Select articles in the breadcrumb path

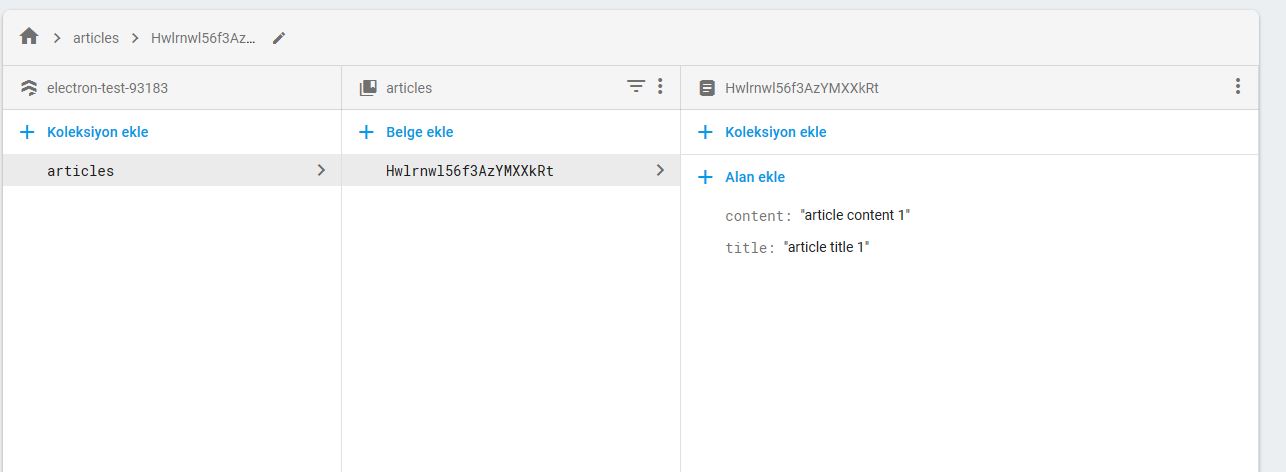pos(96,38)
